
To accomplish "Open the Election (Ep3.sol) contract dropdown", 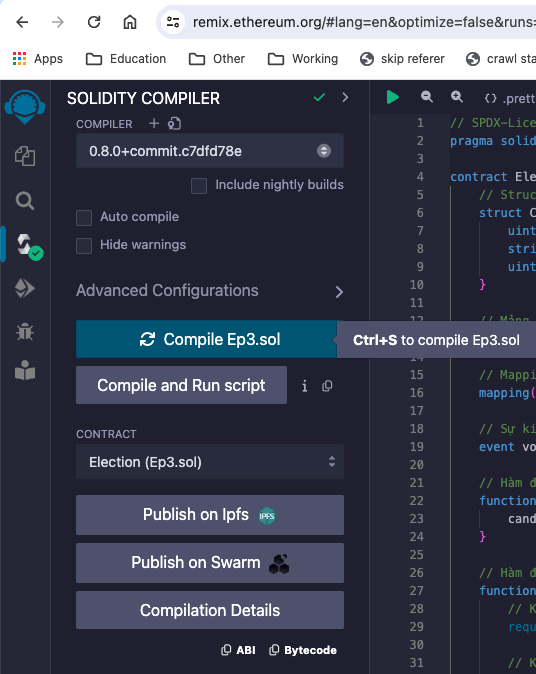I will [210, 462].
